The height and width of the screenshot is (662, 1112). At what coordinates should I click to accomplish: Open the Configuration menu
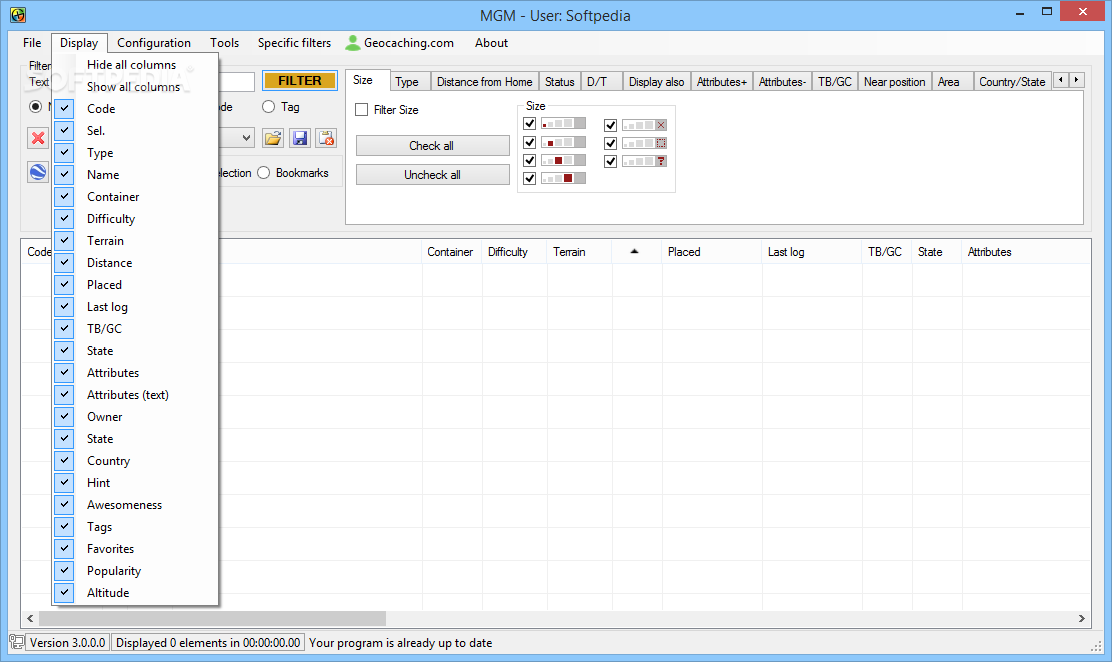click(154, 43)
